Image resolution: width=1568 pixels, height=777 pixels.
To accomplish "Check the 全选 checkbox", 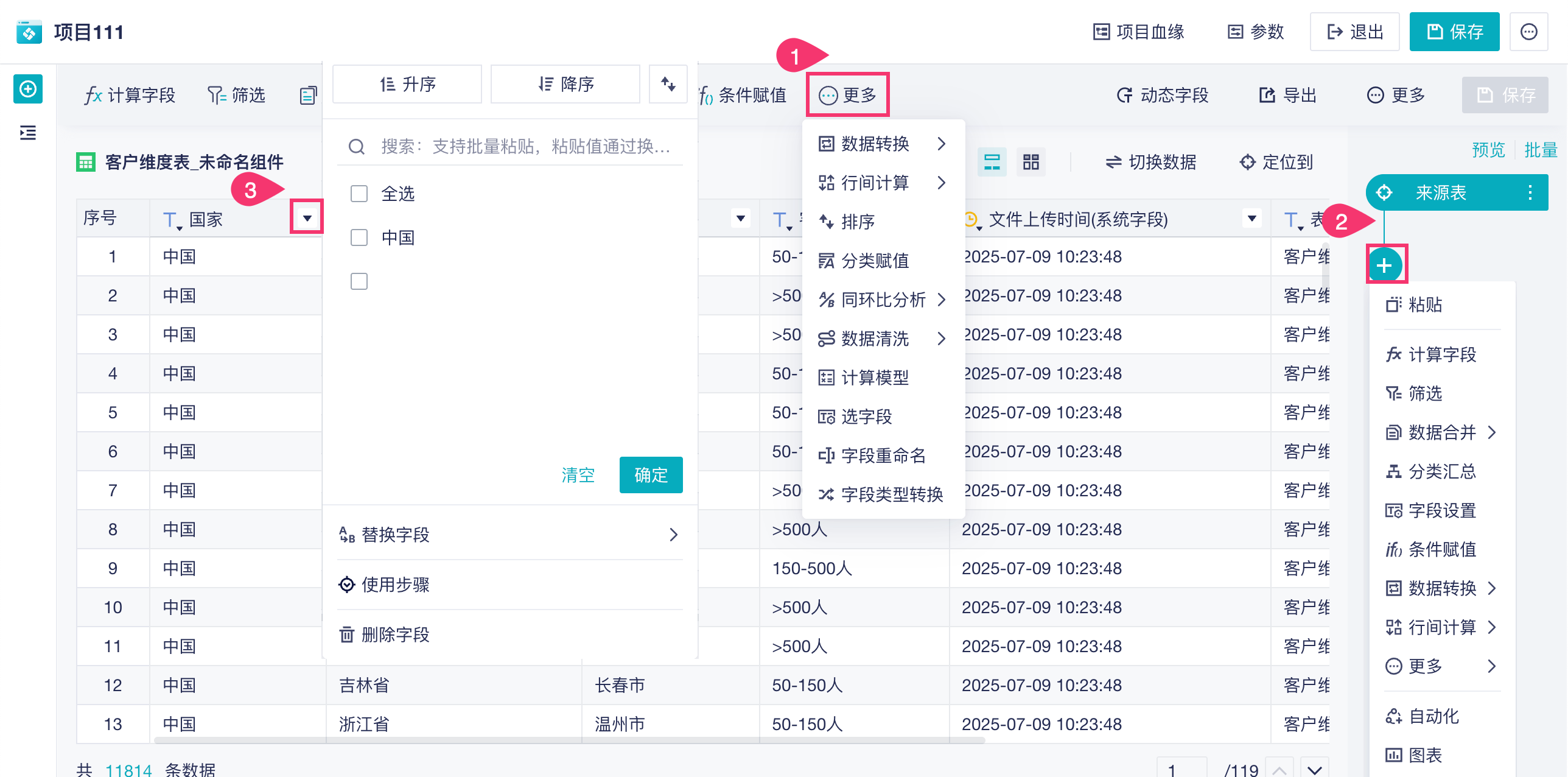I will coord(359,194).
